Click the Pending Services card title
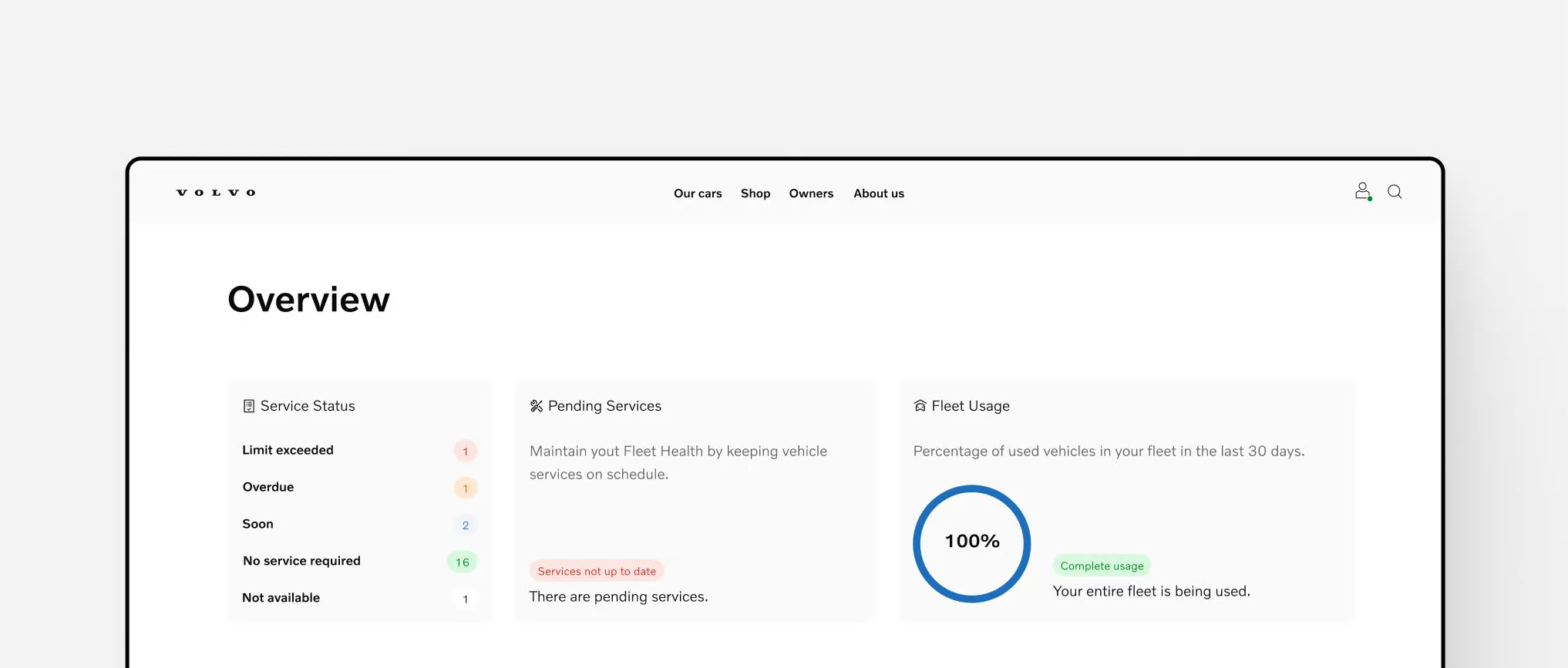1568x668 pixels. pyautogui.click(x=604, y=406)
